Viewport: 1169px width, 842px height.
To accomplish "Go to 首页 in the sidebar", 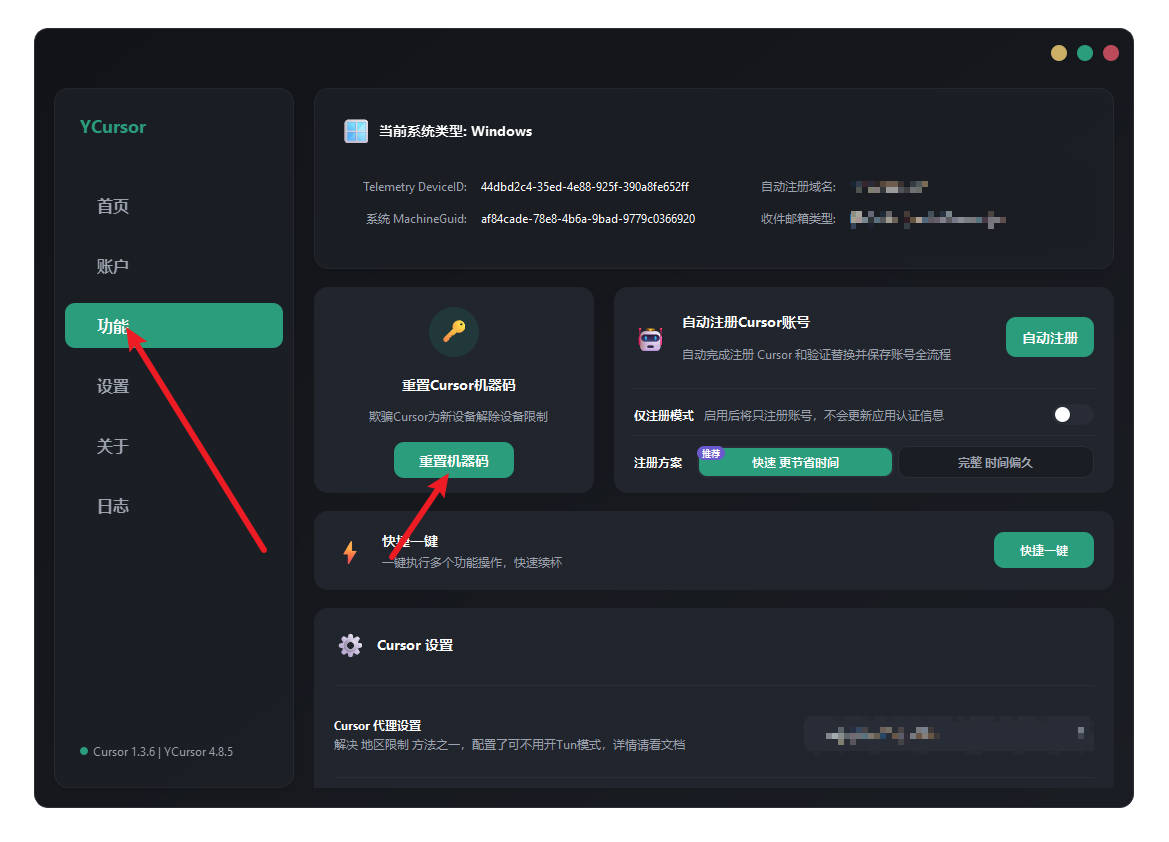I will [x=113, y=206].
